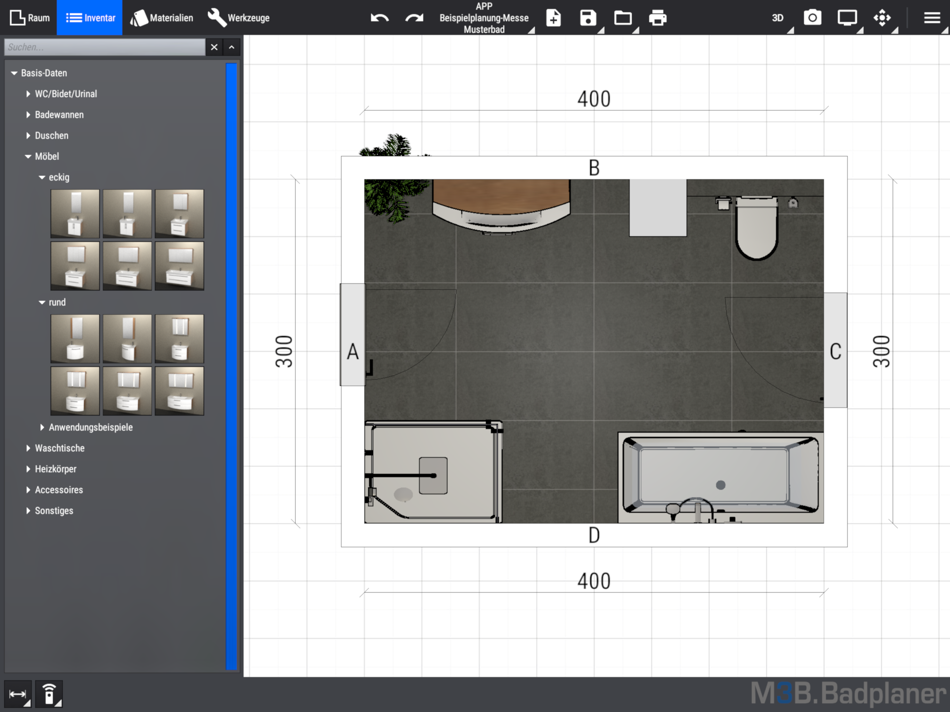Create a new plan with the new-file icon
The image size is (950, 712).
(x=553, y=18)
